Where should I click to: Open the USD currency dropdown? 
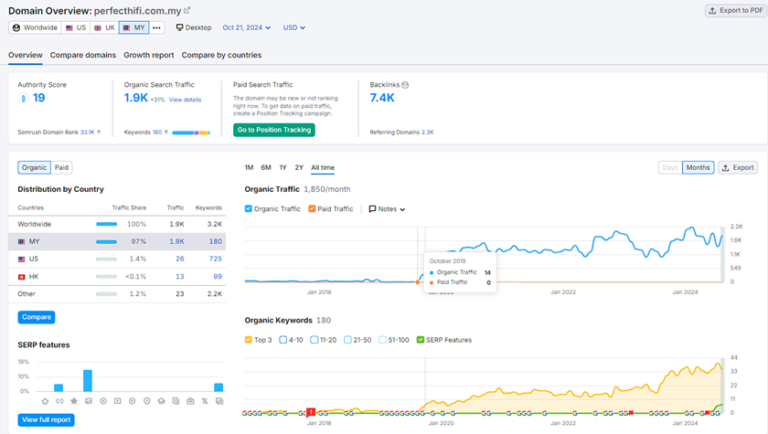click(x=294, y=28)
